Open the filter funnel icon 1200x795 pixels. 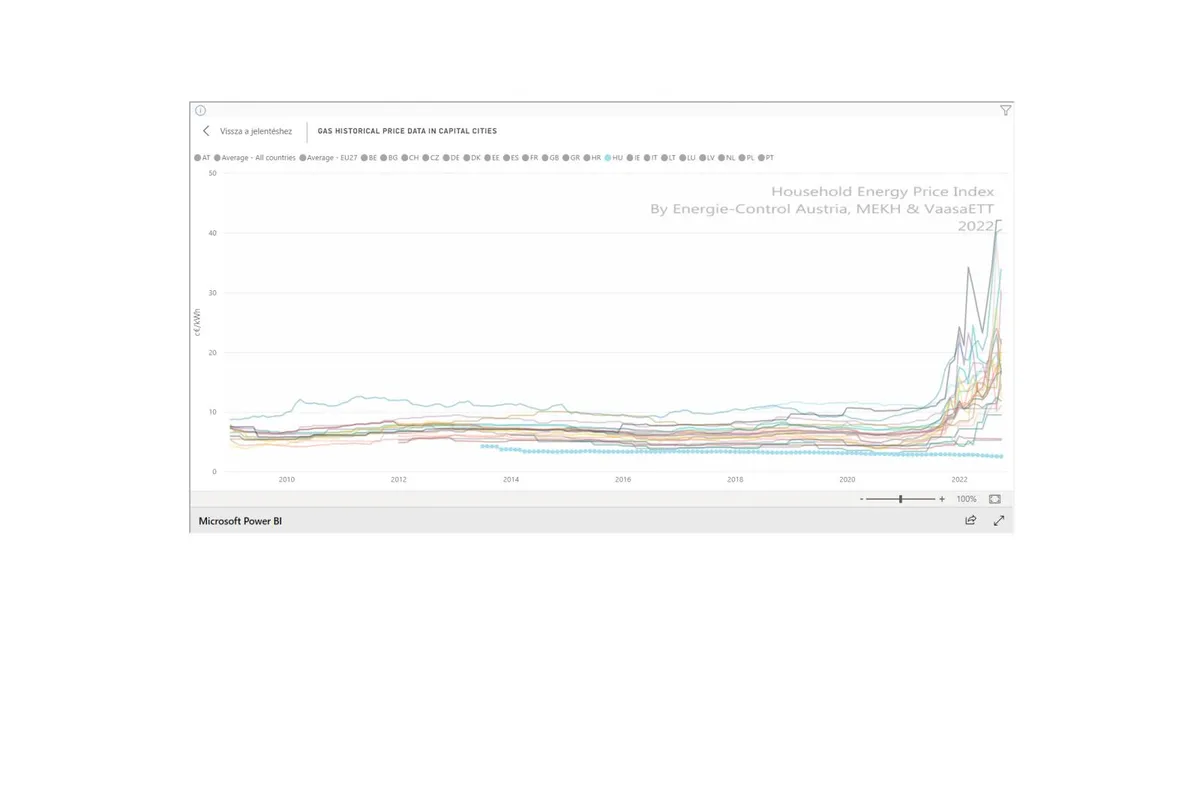[1005, 111]
